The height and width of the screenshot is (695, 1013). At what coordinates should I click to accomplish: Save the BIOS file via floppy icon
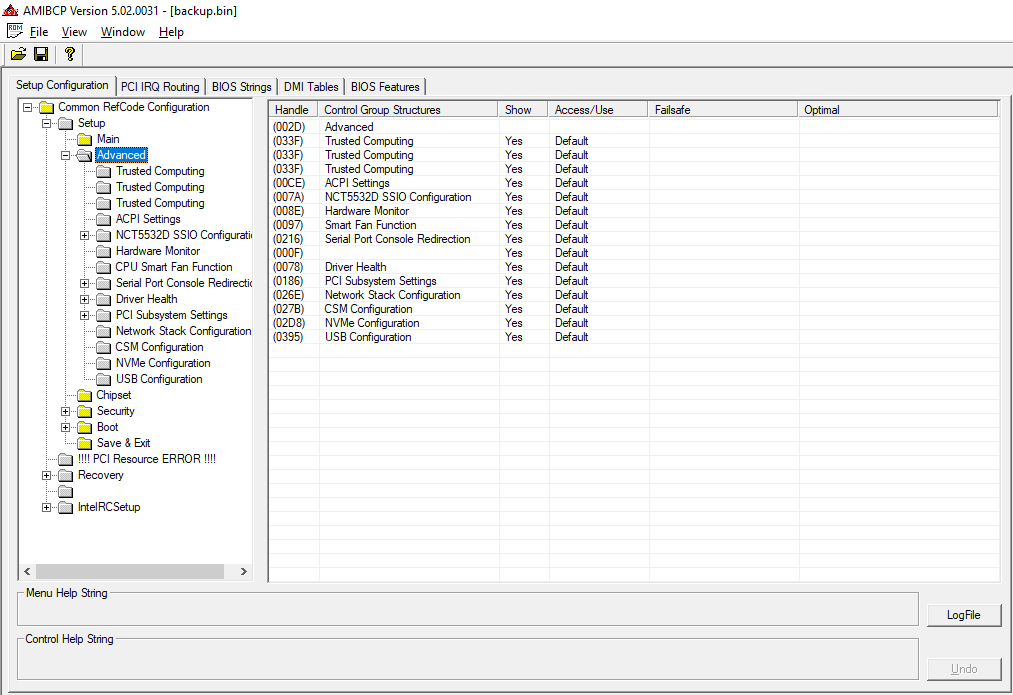(41, 54)
